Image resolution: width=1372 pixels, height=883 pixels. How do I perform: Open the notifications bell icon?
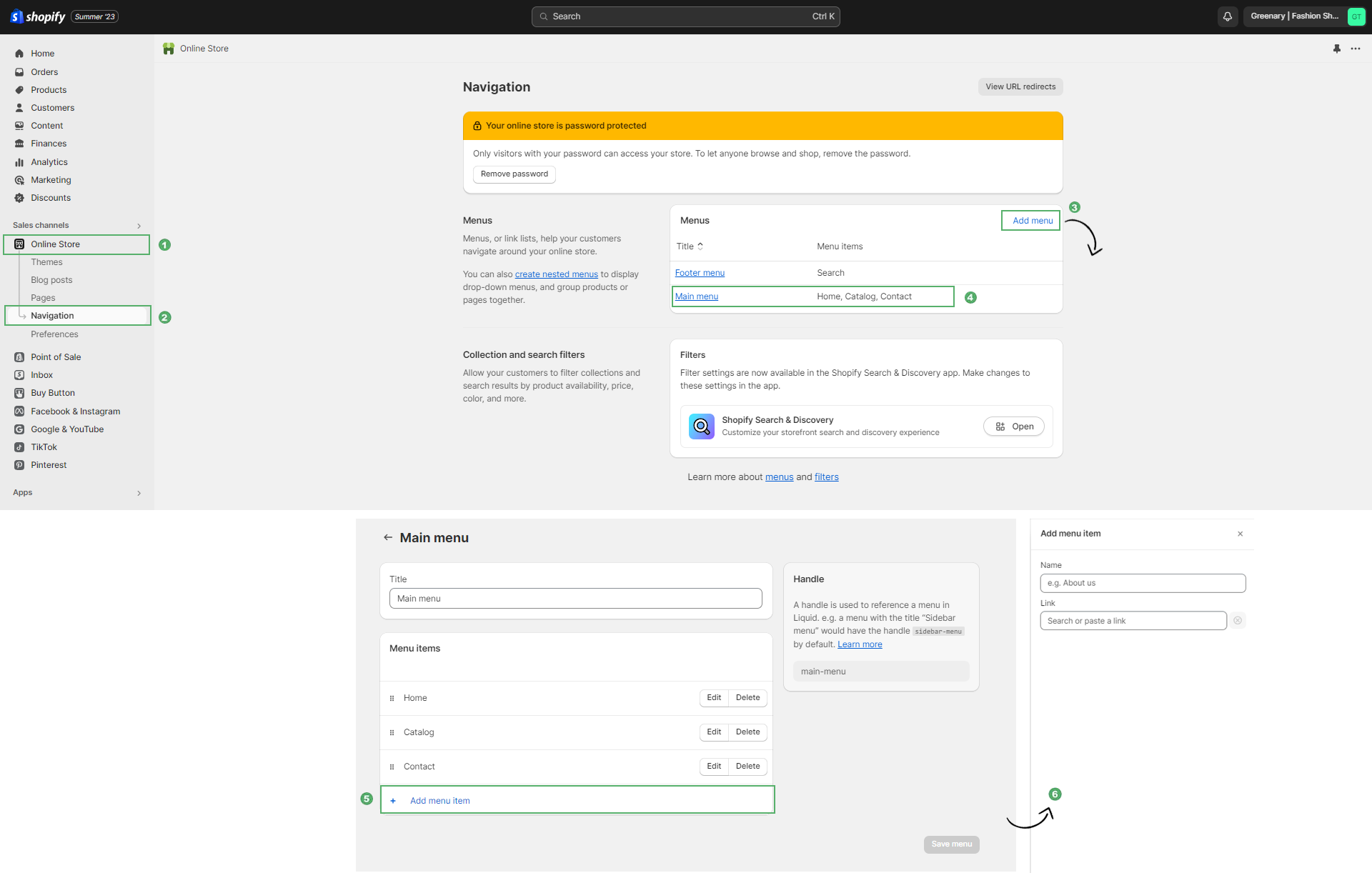tap(1227, 16)
